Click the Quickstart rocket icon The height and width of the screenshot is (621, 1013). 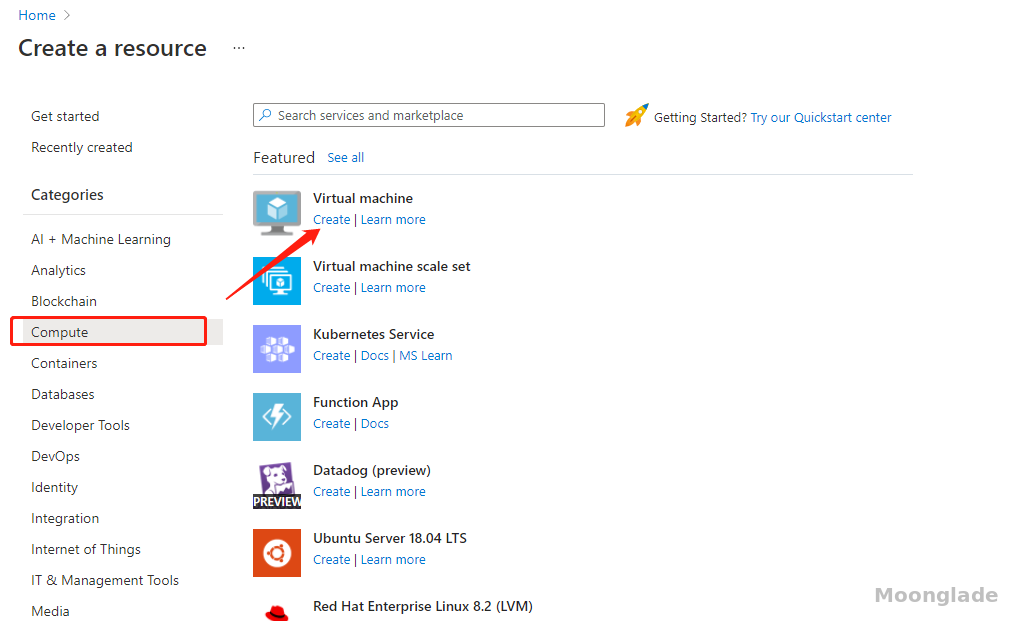tap(636, 115)
